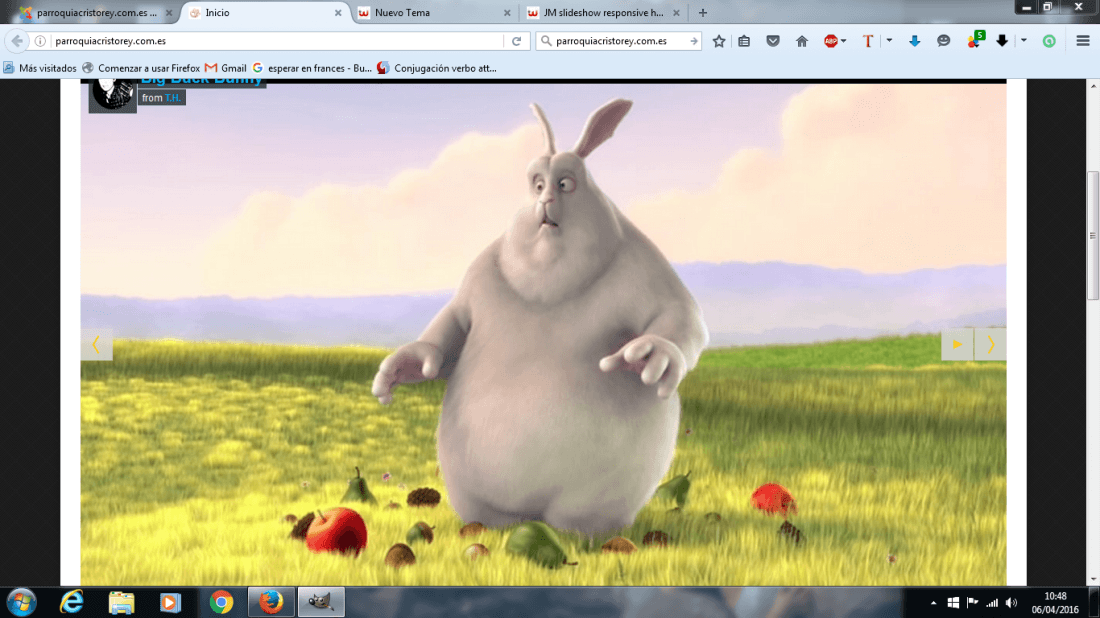Close the JM slideshow responsive tab
Image resolution: width=1100 pixels, height=618 pixels.
676,13
